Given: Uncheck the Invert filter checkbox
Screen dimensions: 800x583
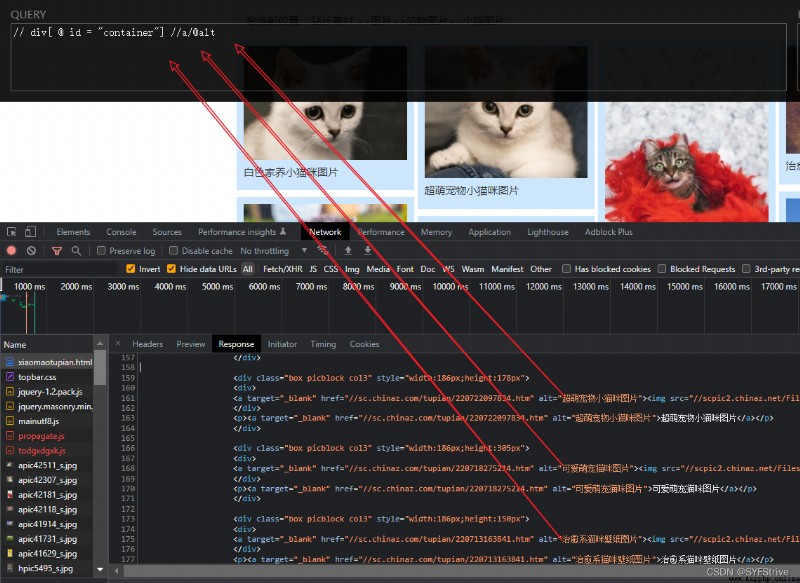Looking at the screenshot, I should coord(131,269).
